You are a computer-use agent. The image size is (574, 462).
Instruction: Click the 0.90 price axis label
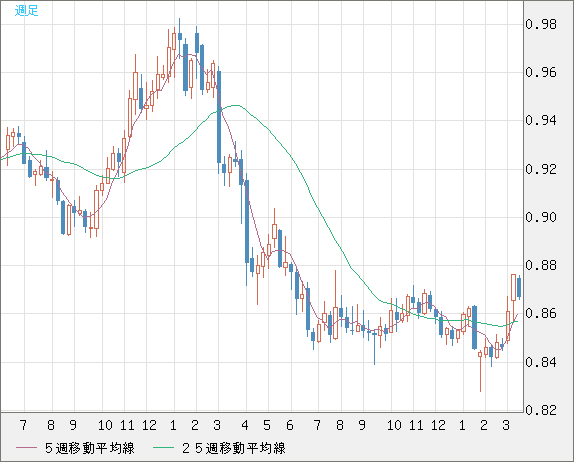(x=541, y=217)
